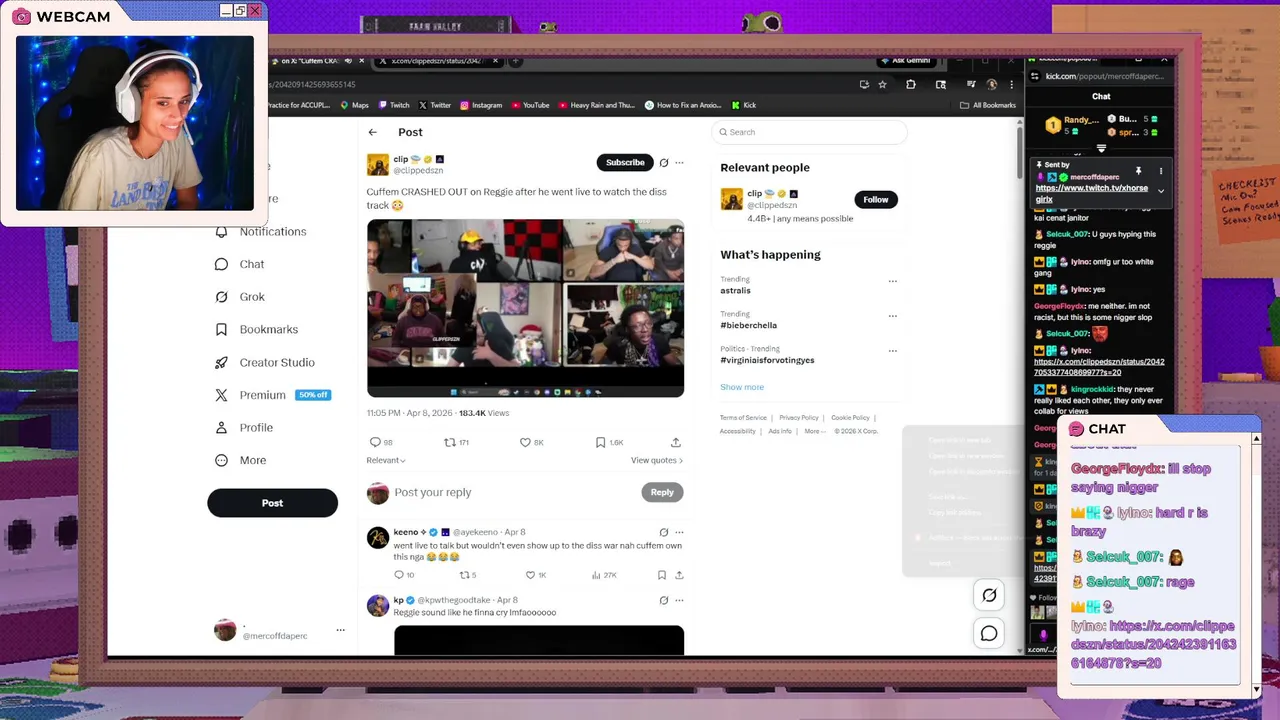
Task: Expand the More menu in X sidebar
Action: [x=241, y=460]
